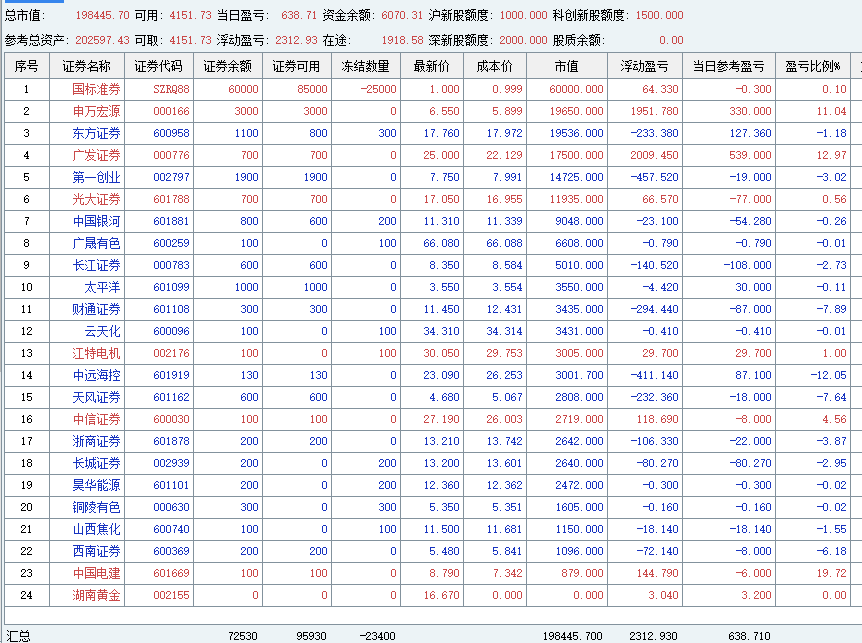
Task: Select the 广发证券 stock name
Action: pos(96,156)
